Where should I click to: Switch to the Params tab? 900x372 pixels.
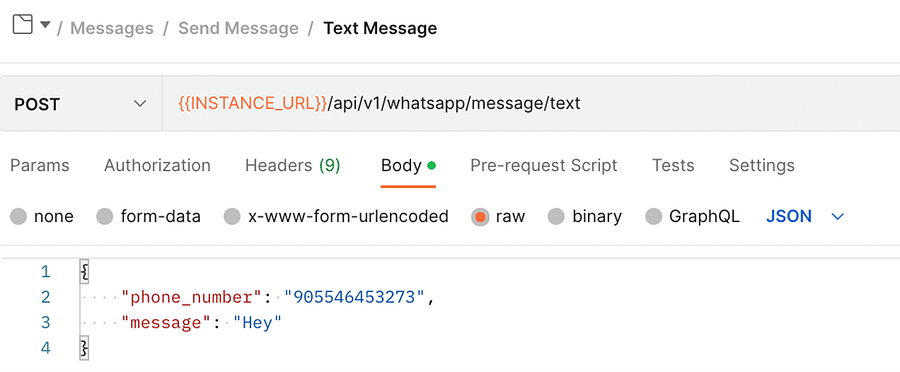point(40,165)
